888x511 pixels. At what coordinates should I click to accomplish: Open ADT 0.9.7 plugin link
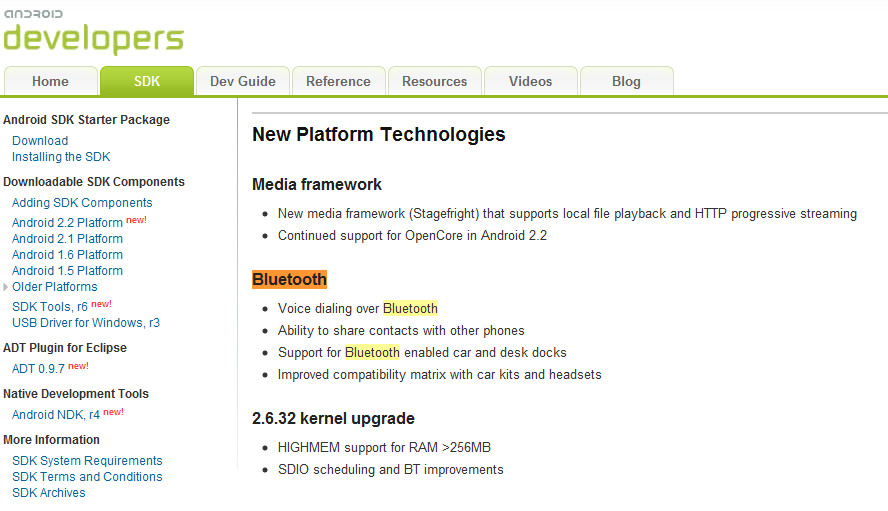tap(38, 369)
